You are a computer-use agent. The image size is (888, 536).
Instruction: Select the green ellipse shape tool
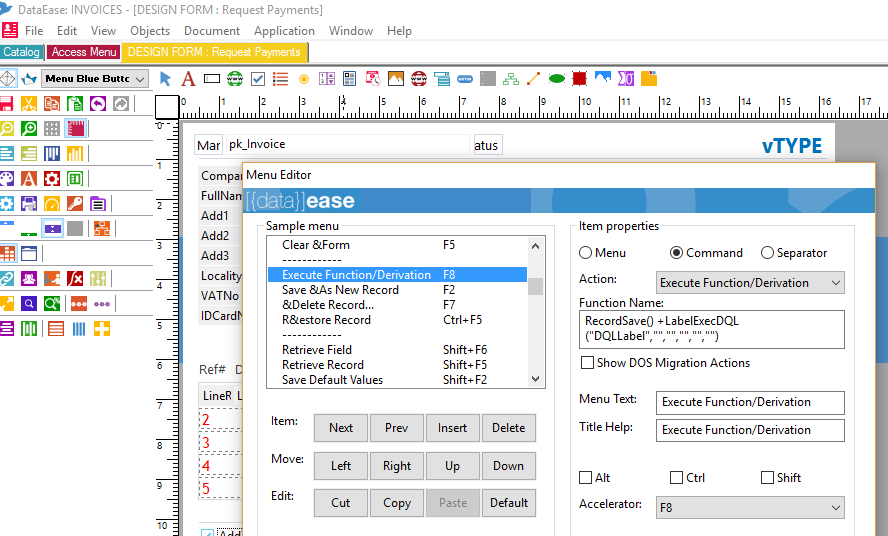click(x=557, y=79)
